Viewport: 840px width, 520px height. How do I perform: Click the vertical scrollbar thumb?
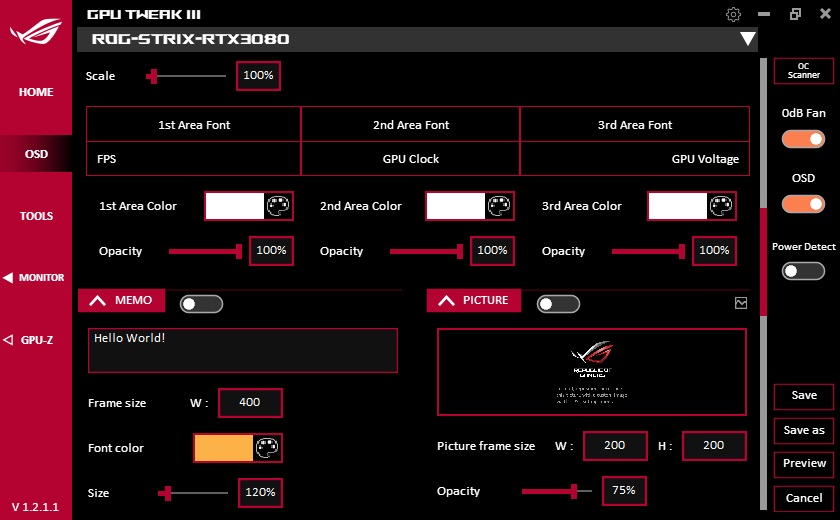(x=763, y=261)
